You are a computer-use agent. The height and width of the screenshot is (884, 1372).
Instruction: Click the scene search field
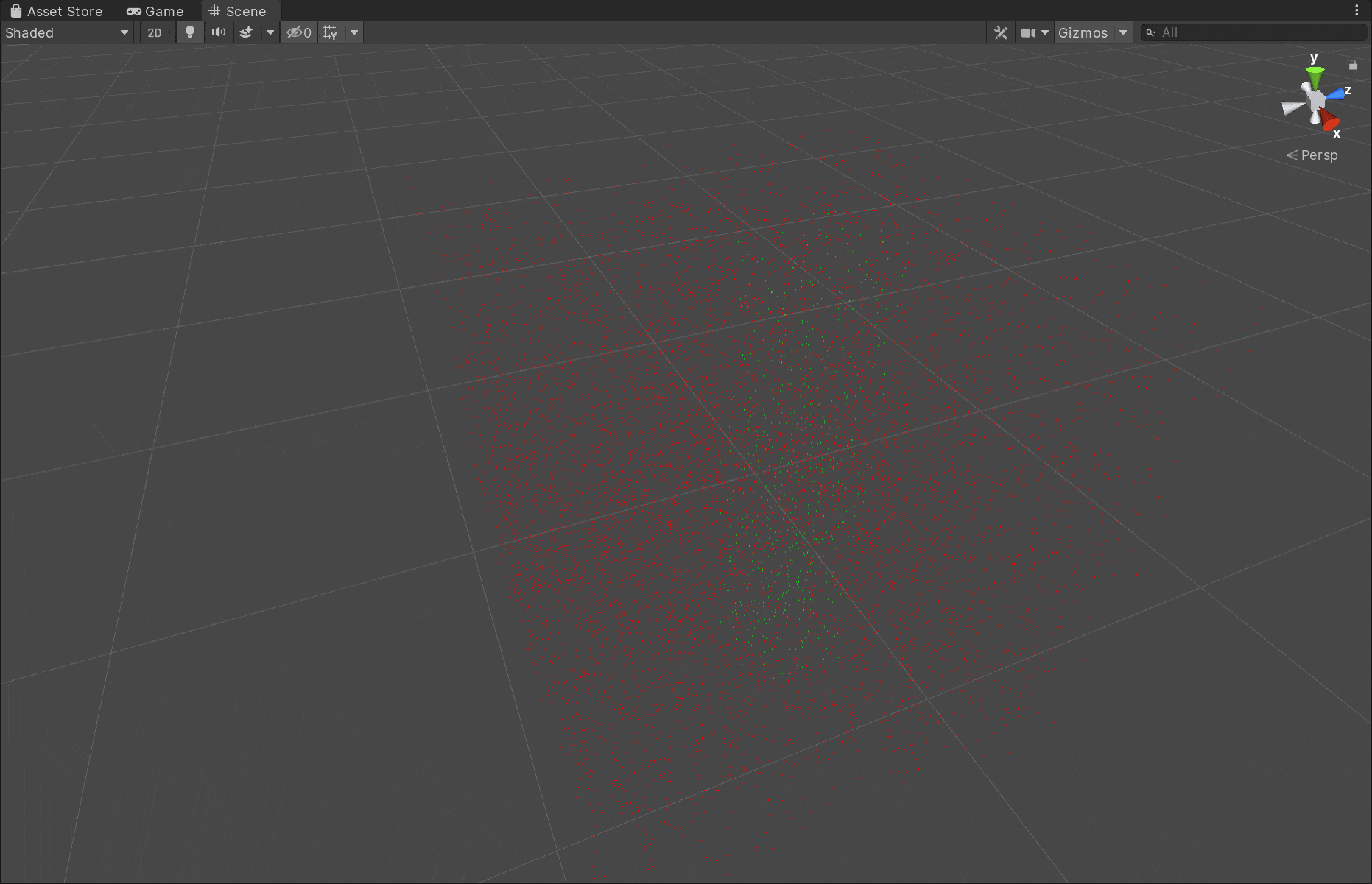coord(1254,32)
